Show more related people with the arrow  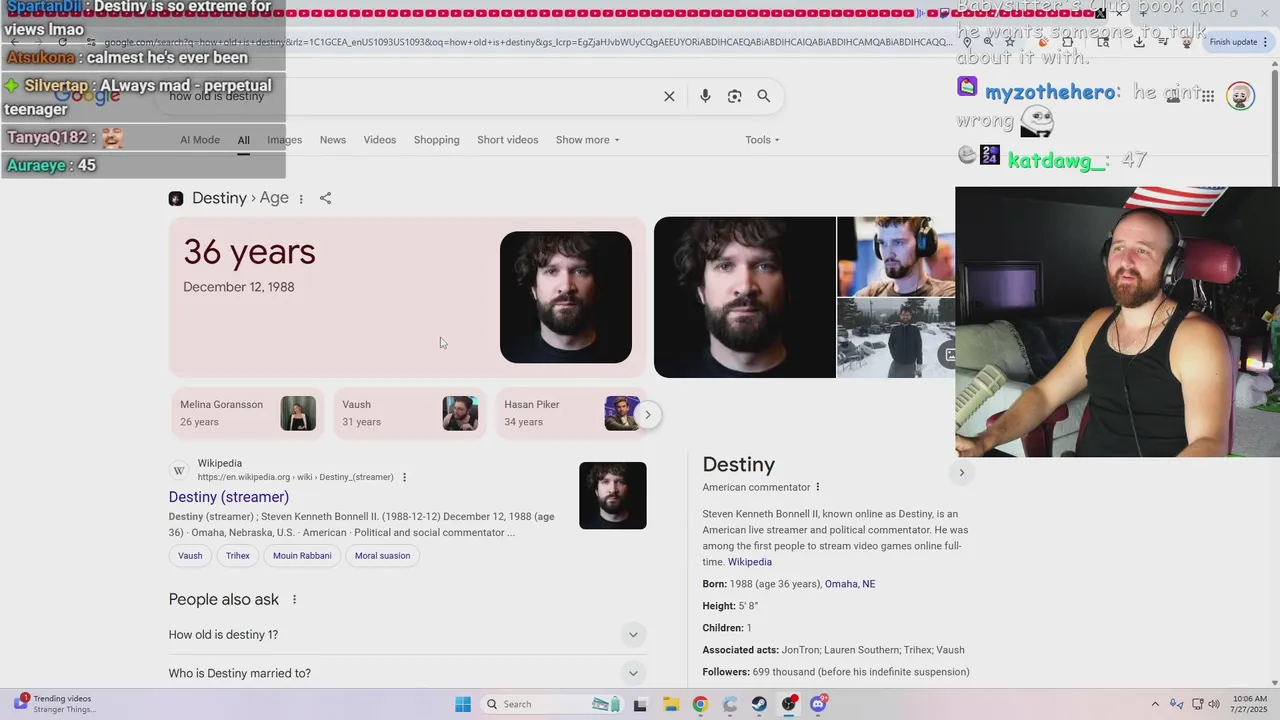647,414
